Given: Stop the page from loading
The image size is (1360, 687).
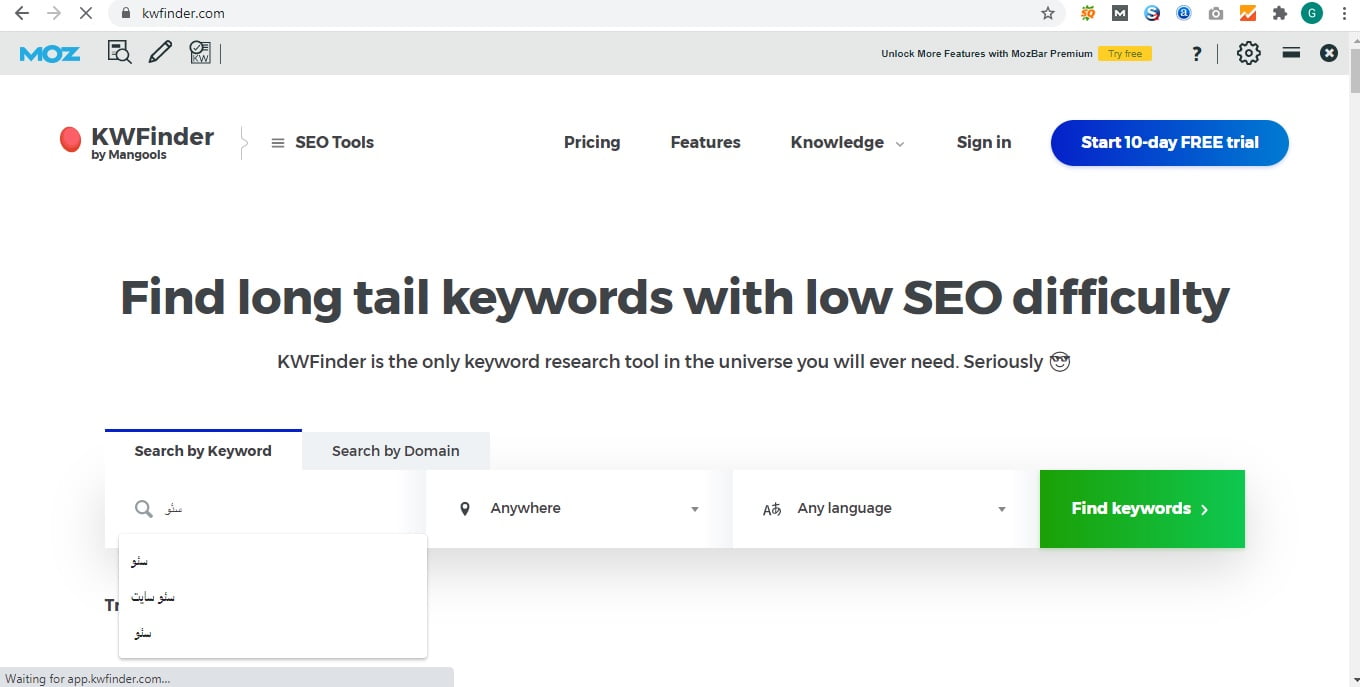Looking at the screenshot, I should pyautogui.click(x=86, y=14).
